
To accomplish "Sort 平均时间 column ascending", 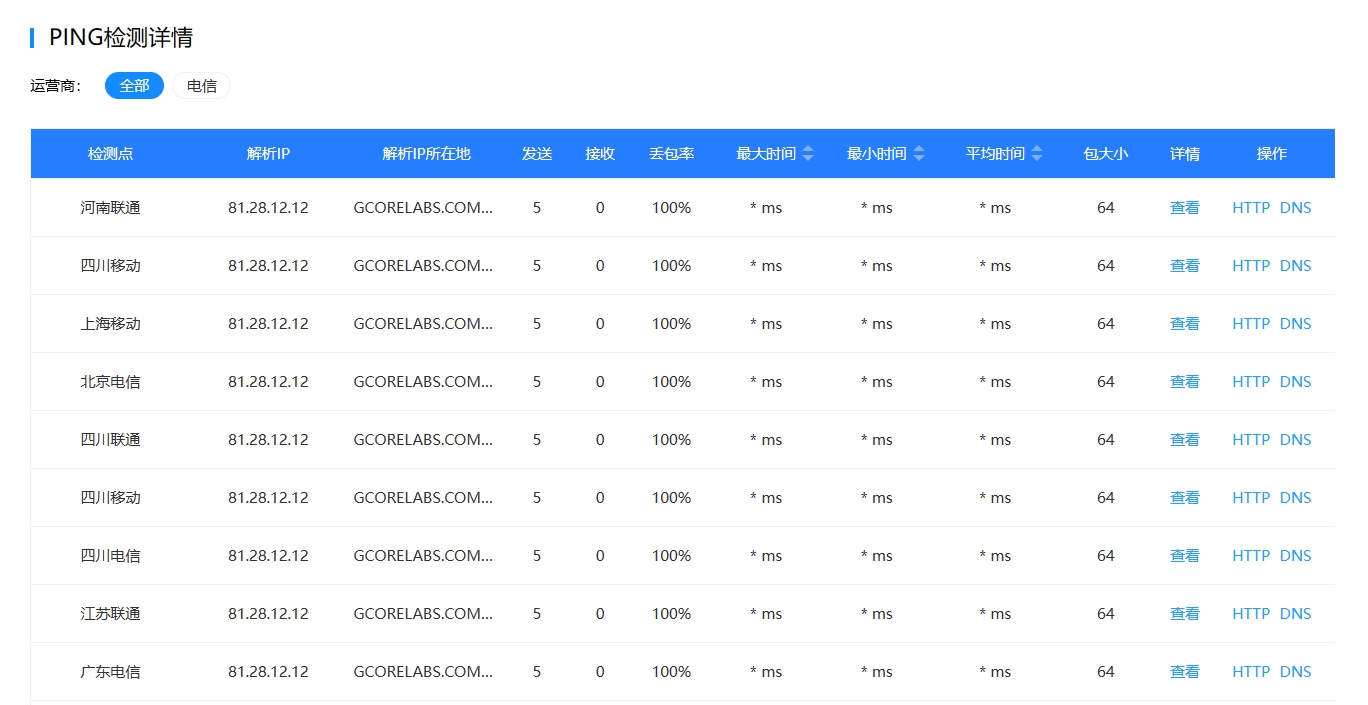I will (x=1037, y=148).
